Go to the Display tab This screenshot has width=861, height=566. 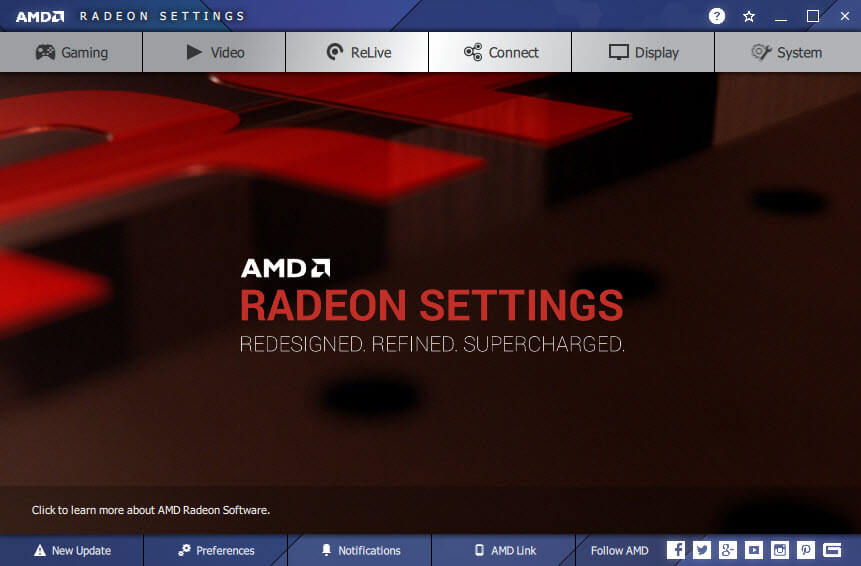[643, 52]
